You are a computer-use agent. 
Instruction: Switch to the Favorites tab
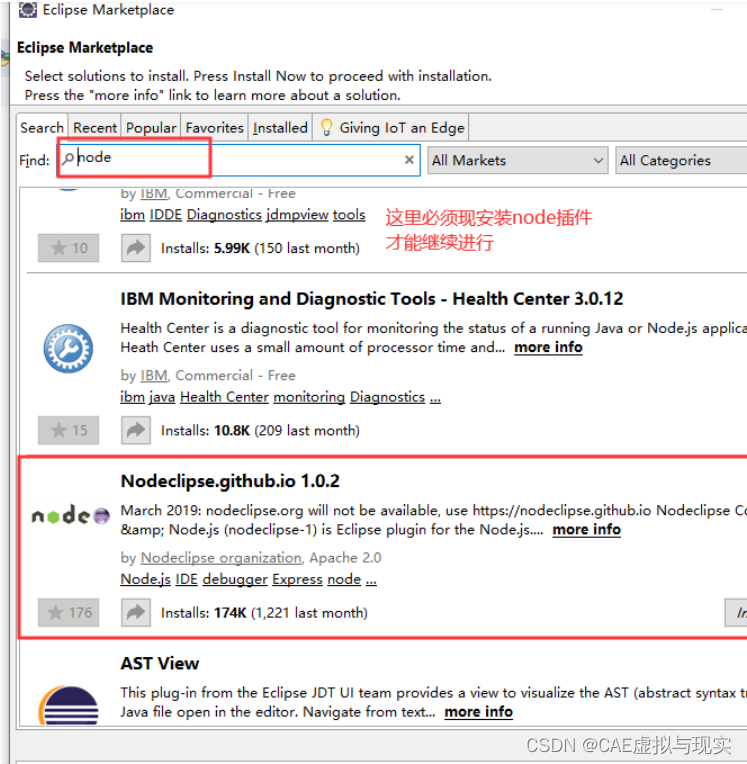pyautogui.click(x=214, y=128)
